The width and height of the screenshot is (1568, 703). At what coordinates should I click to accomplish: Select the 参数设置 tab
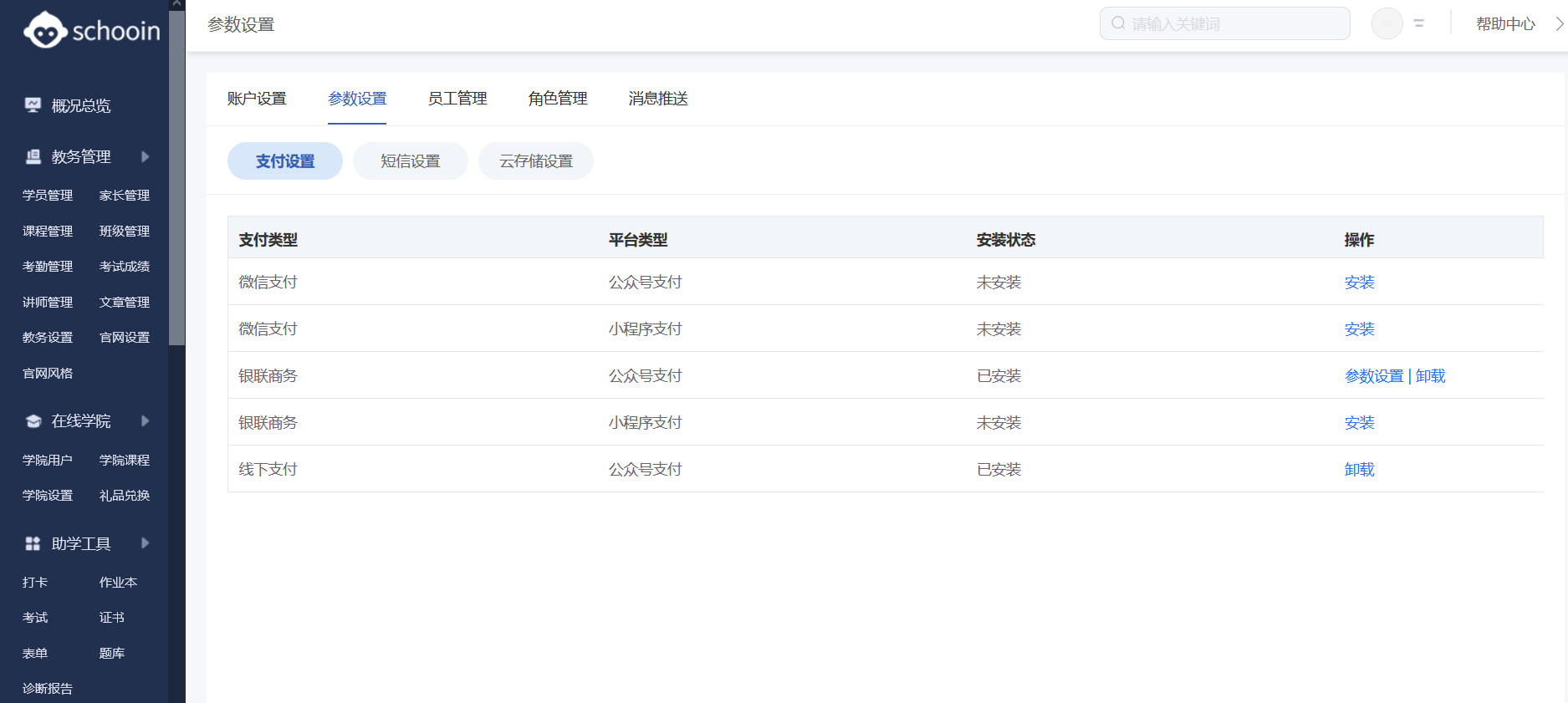357,99
